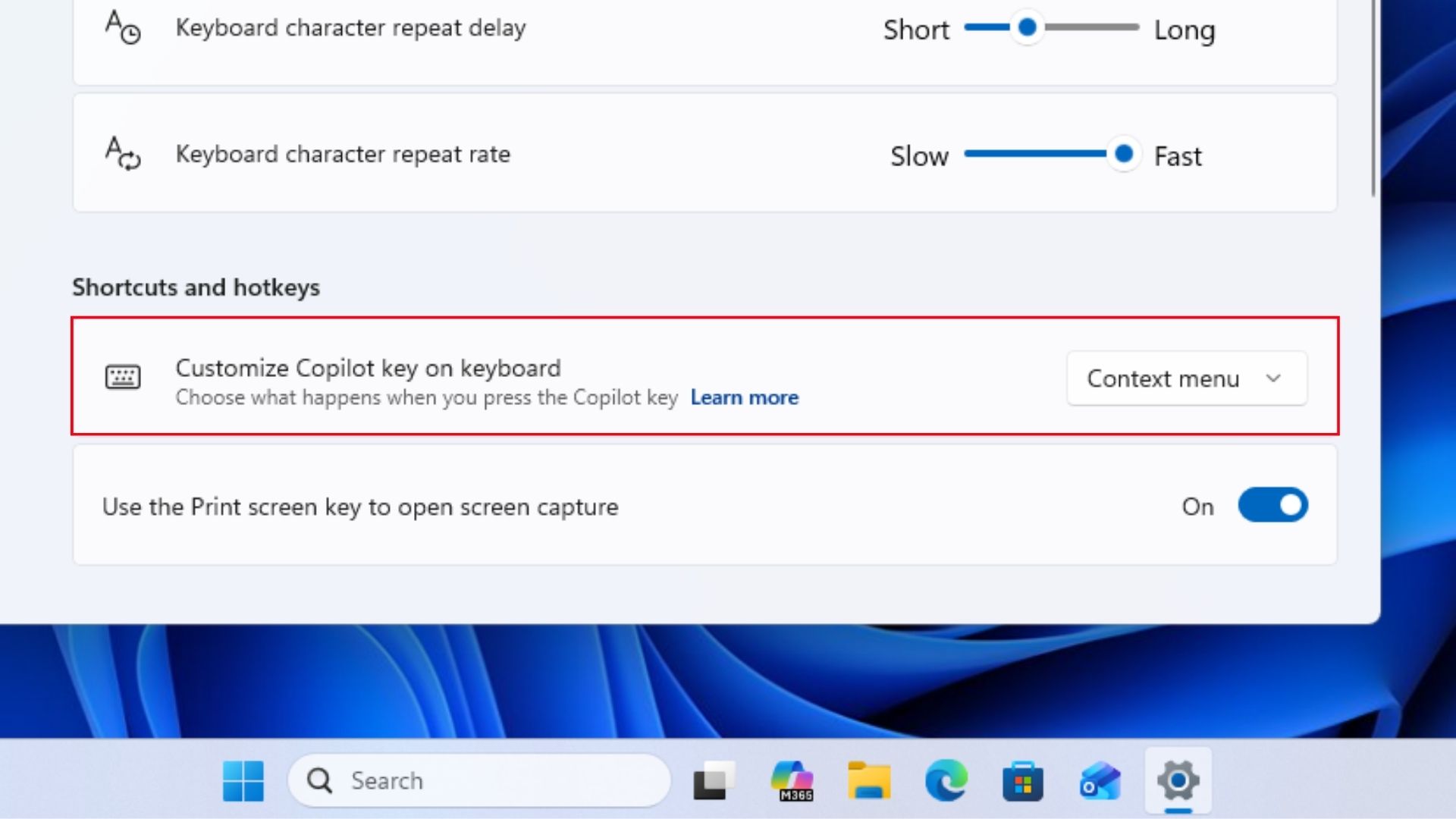This screenshot has height=819, width=1456.
Task: Open Outlook from the taskbar
Action: tap(1100, 780)
